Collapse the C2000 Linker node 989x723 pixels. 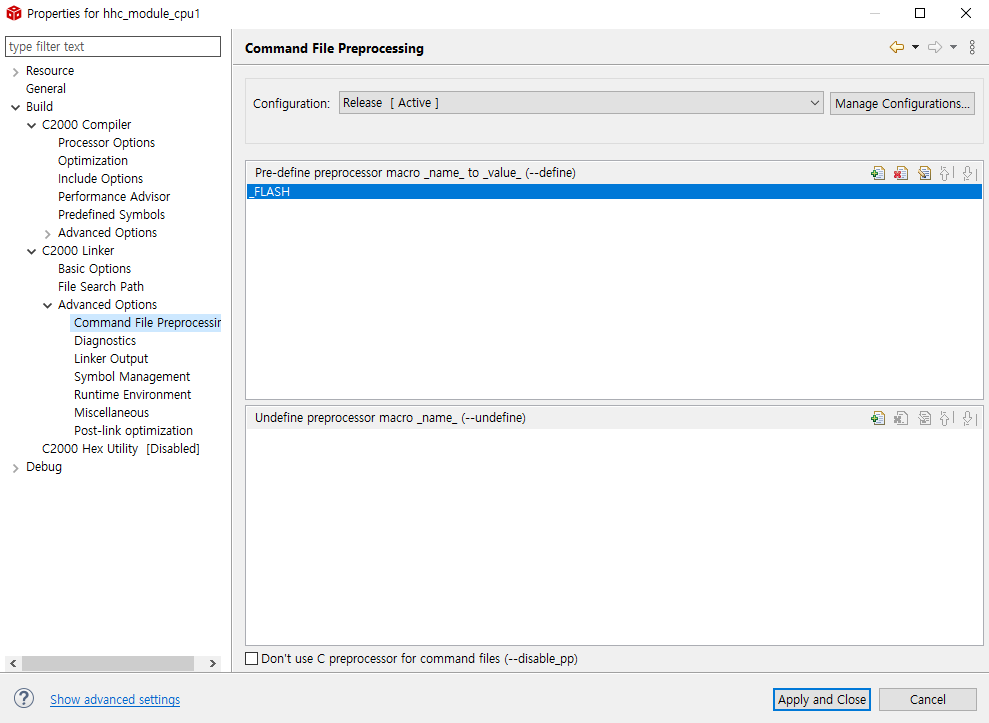[32, 251]
